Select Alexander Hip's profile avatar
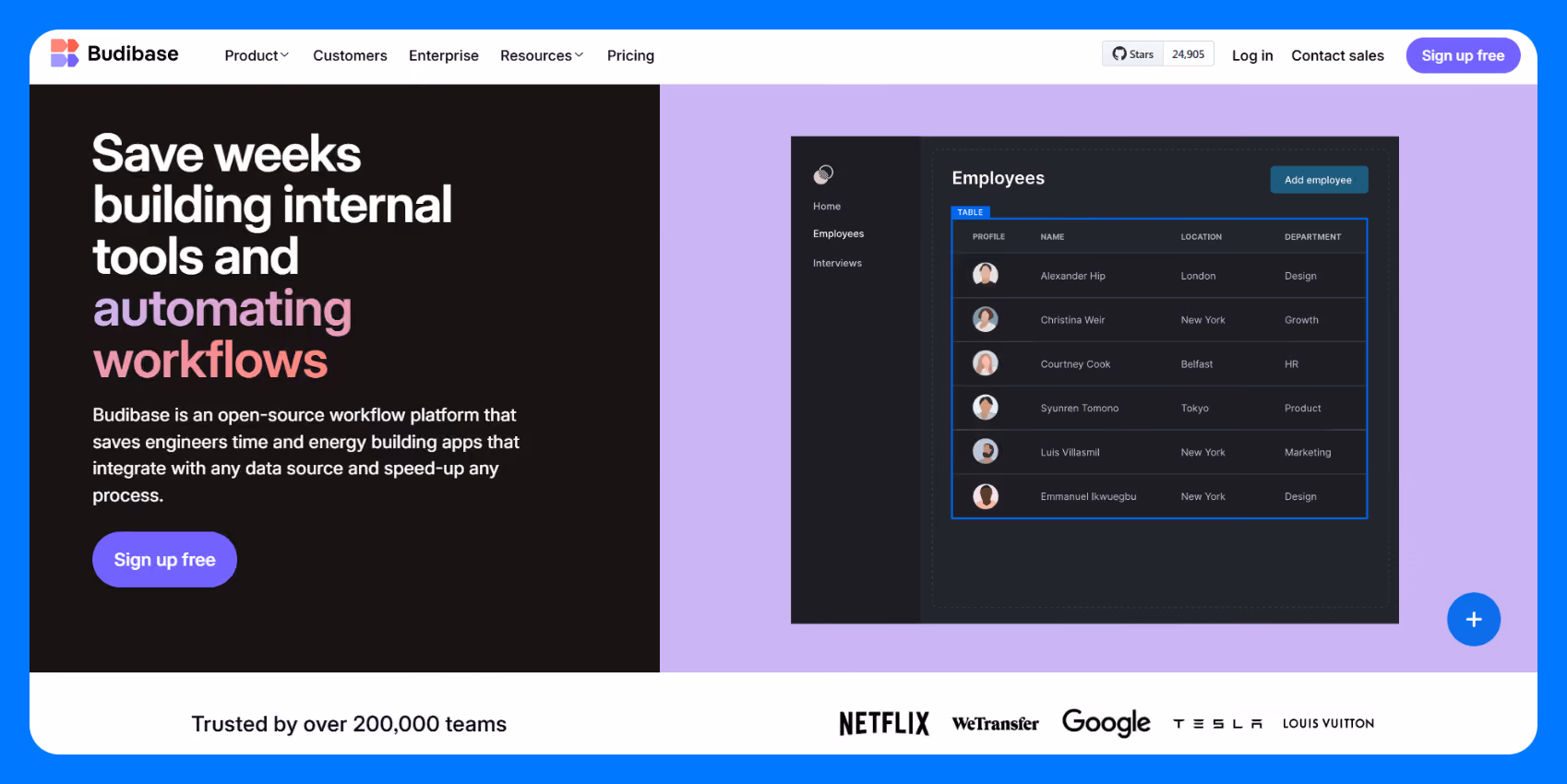1567x784 pixels. point(986,275)
